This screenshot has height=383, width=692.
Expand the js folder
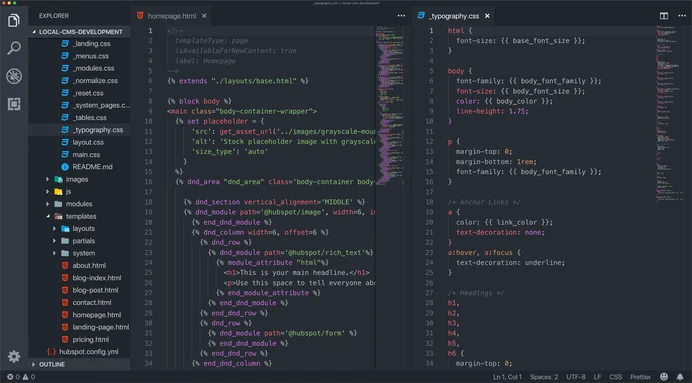click(79, 192)
